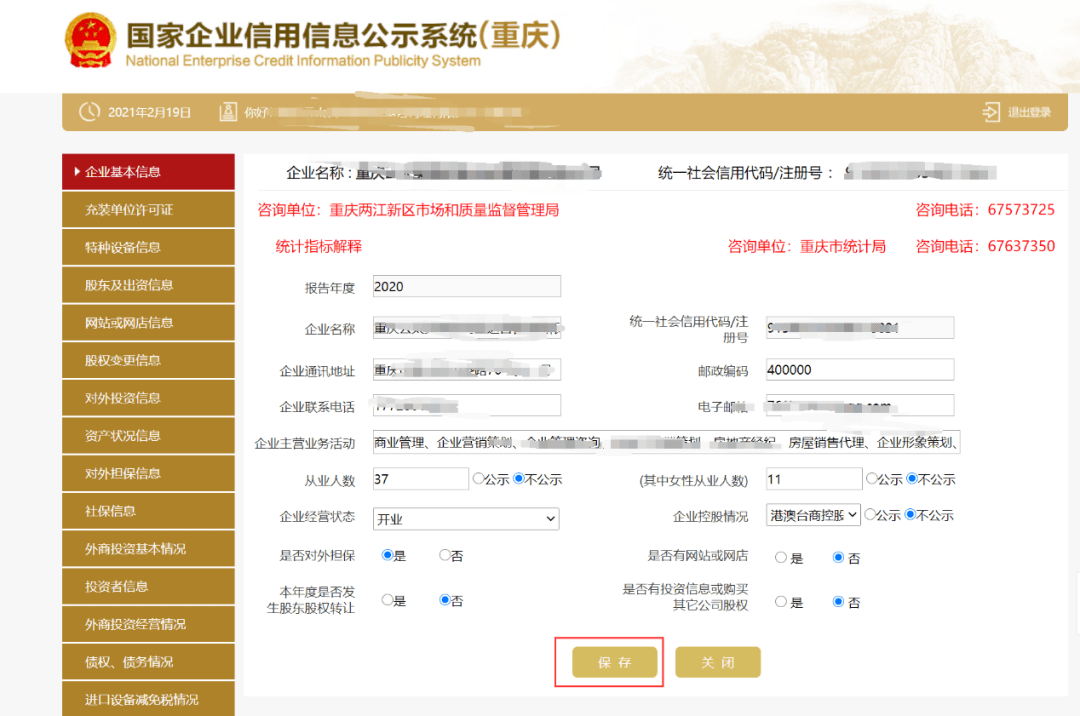Click the 企业联系电话 input field
Image resolution: width=1080 pixels, height=716 pixels.
[x=466, y=406]
